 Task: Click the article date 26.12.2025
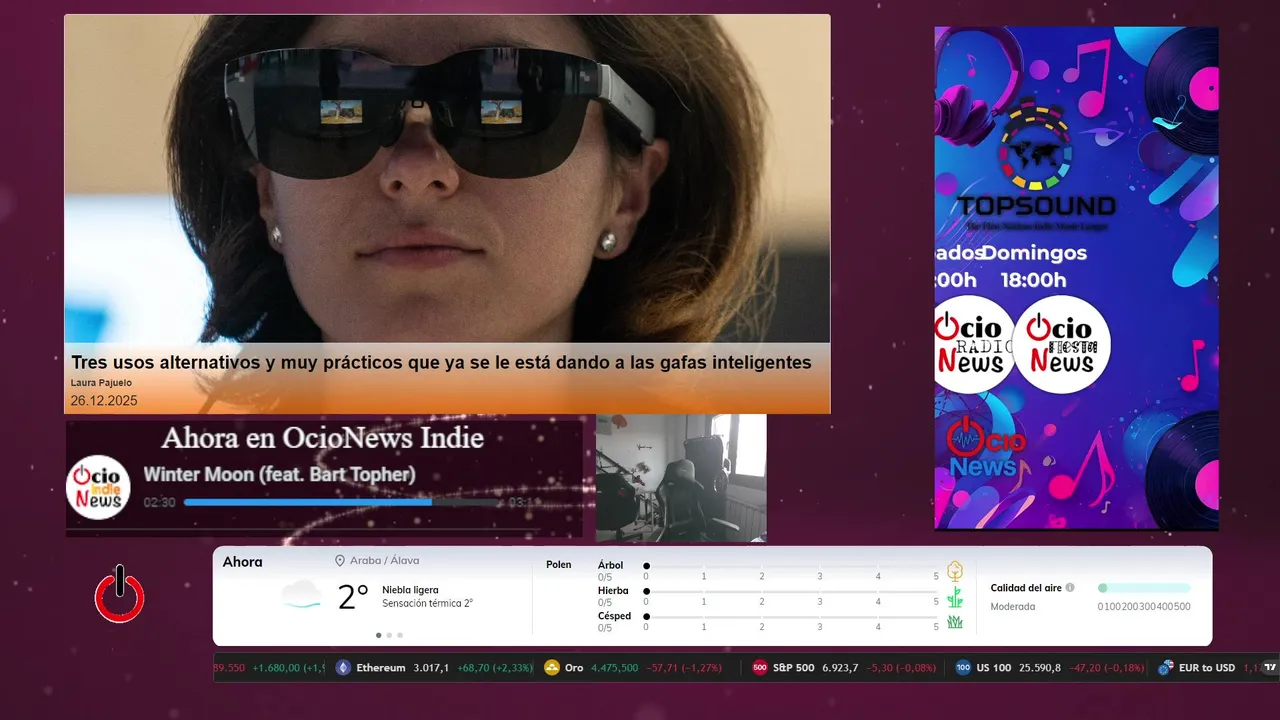pyautogui.click(x=104, y=401)
